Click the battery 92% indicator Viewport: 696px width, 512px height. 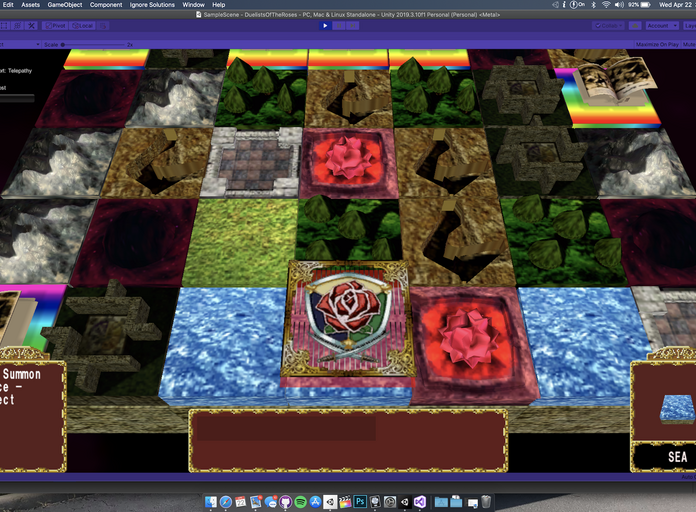[x=640, y=5]
